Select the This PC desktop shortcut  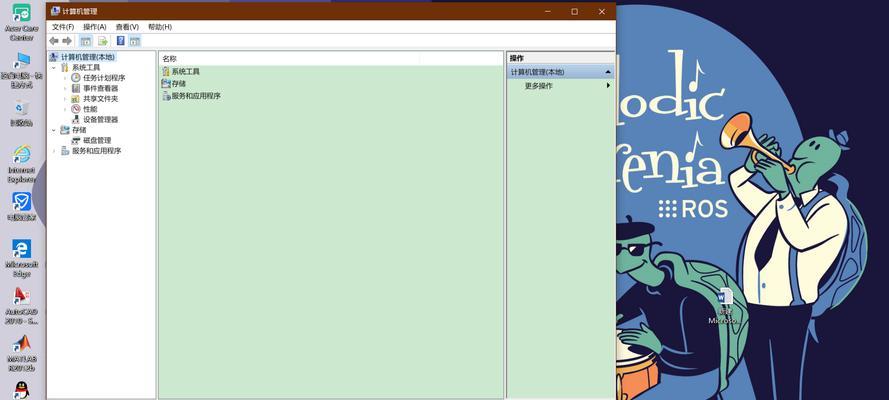click(22, 70)
